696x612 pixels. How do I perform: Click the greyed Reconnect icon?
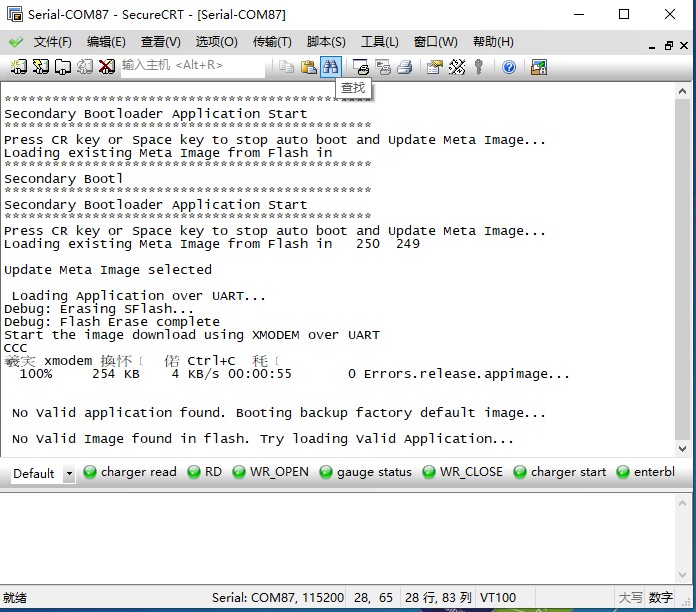pyautogui.click(x=85, y=67)
